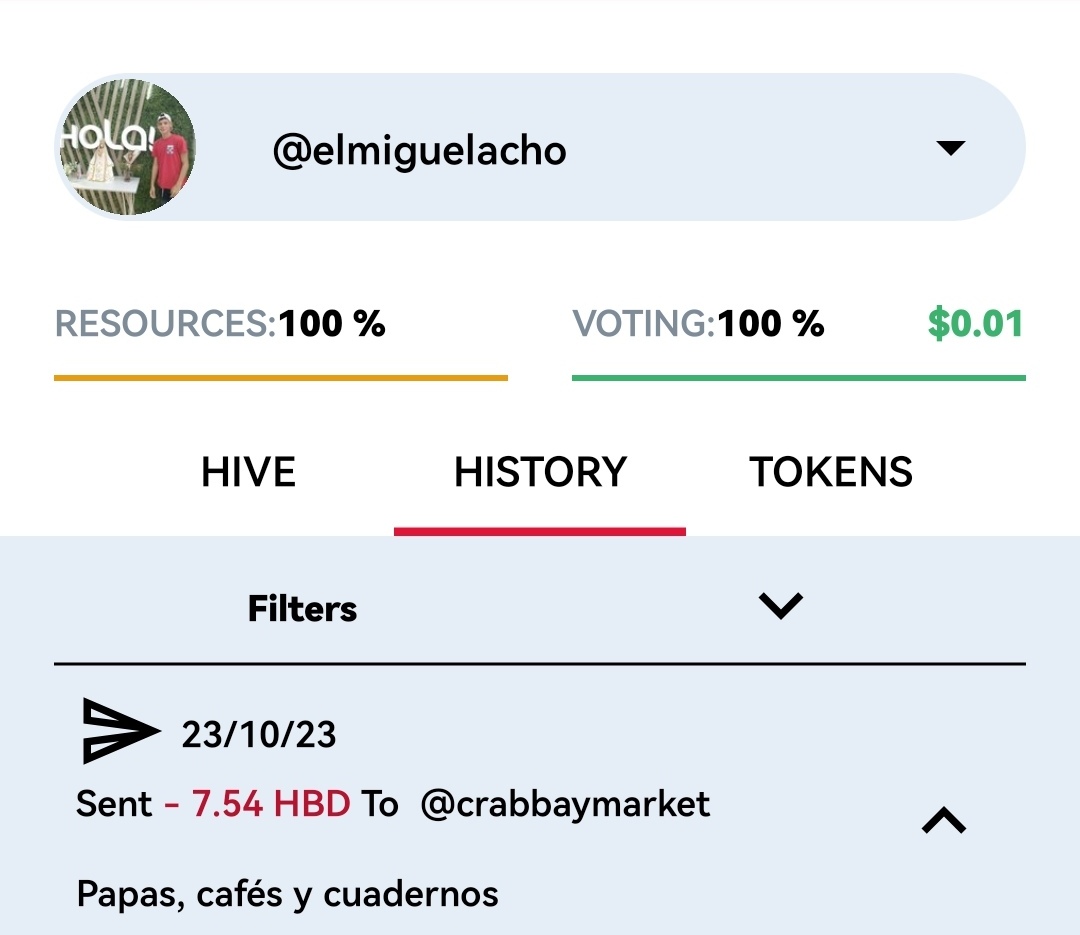Click the Filters label
Viewport: 1080px width, 935px height.
[x=302, y=608]
